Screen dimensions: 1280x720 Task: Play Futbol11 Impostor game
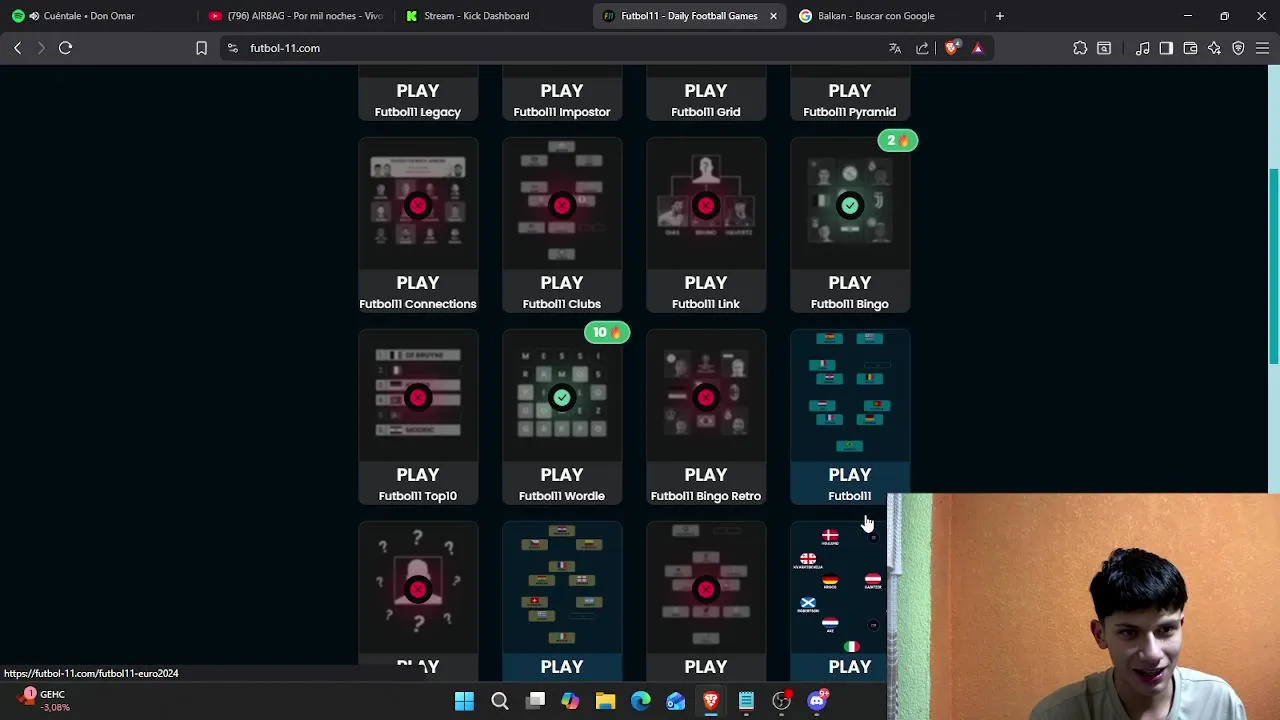pyautogui.click(x=562, y=91)
